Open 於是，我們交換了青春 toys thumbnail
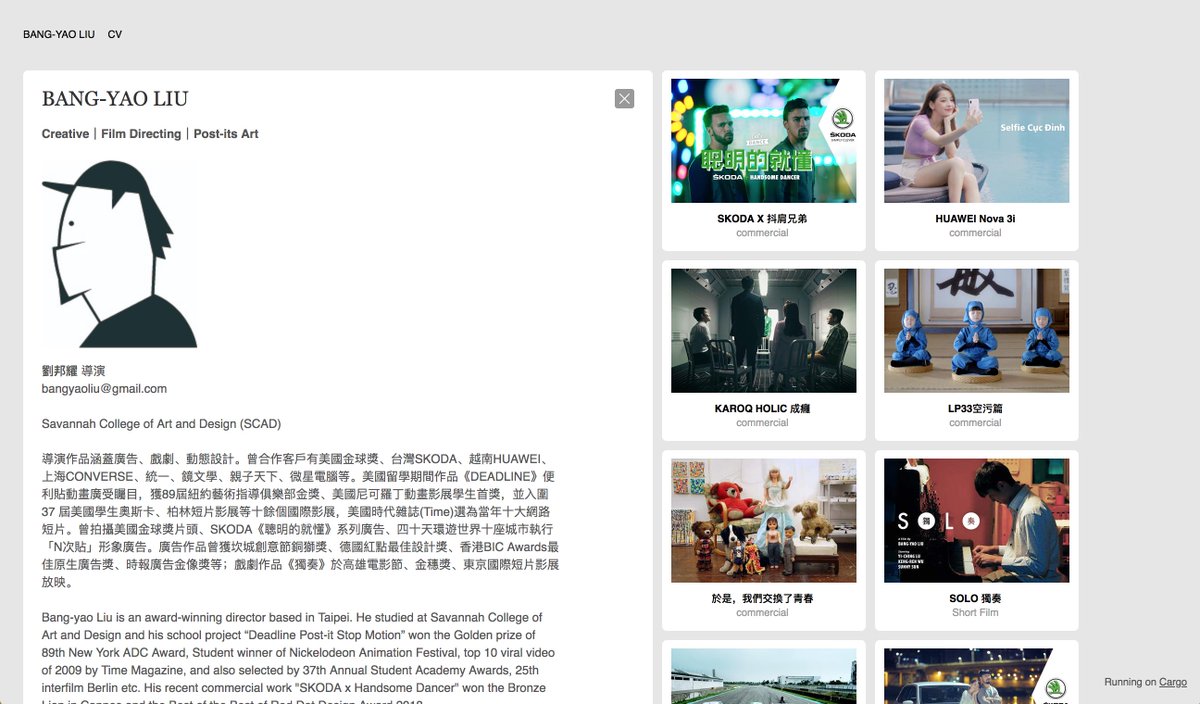The height and width of the screenshot is (704, 1200). click(x=763, y=521)
